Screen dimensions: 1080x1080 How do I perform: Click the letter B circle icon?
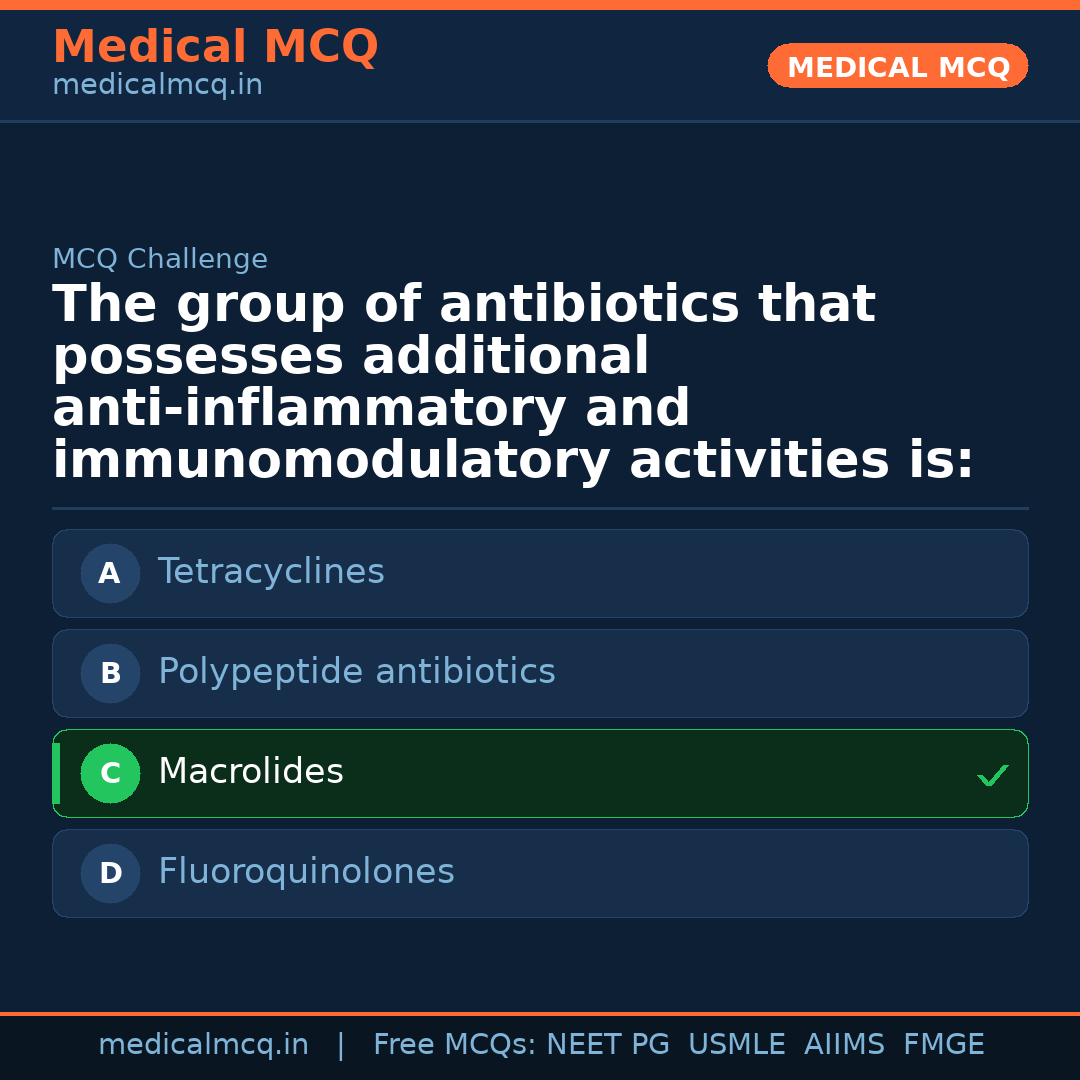click(110, 674)
